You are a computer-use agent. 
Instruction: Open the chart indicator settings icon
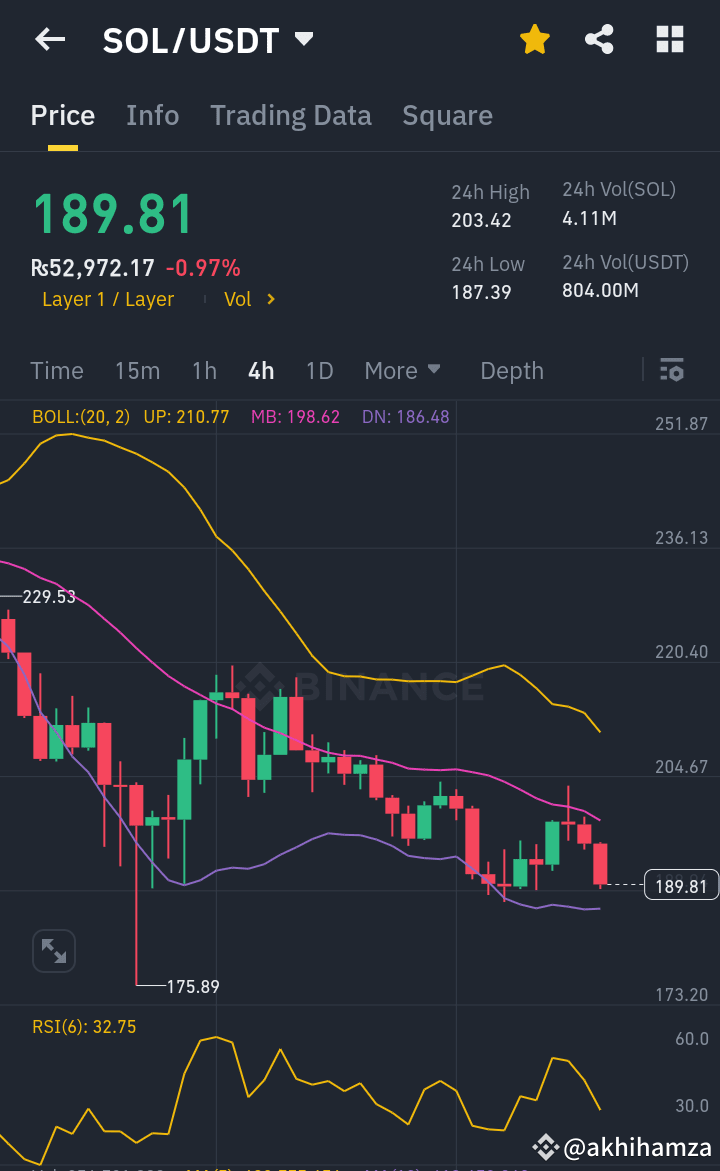(x=671, y=370)
